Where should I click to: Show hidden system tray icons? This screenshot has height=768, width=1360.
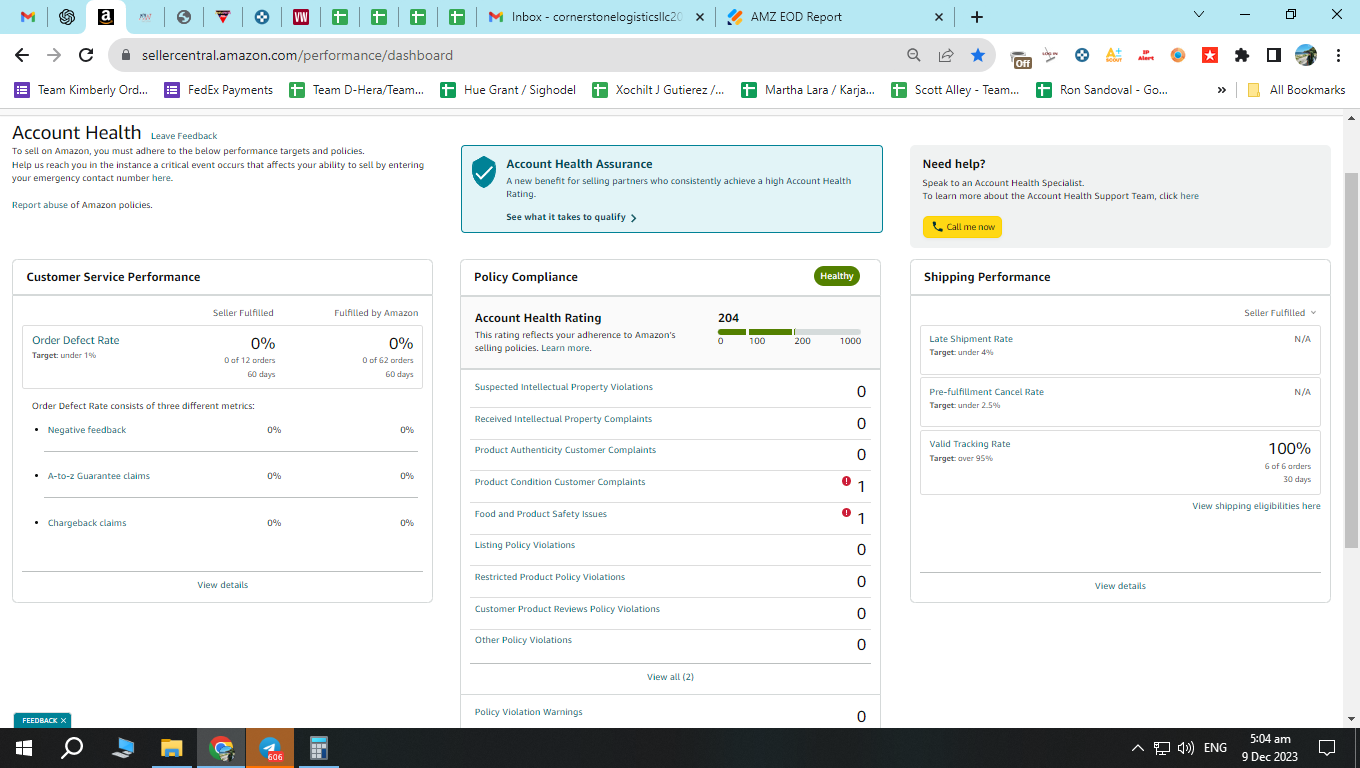point(1137,748)
